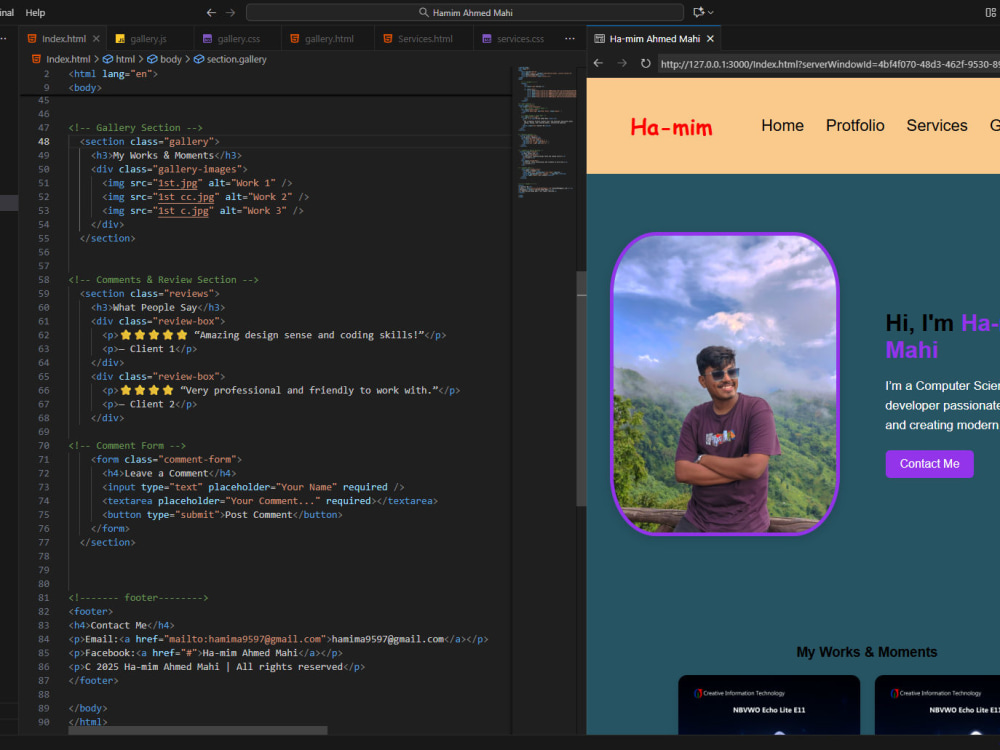This screenshot has width=1000, height=750.
Task: Click the 'My Works & Moments' h3 code line
Action: pyautogui.click(x=166, y=156)
